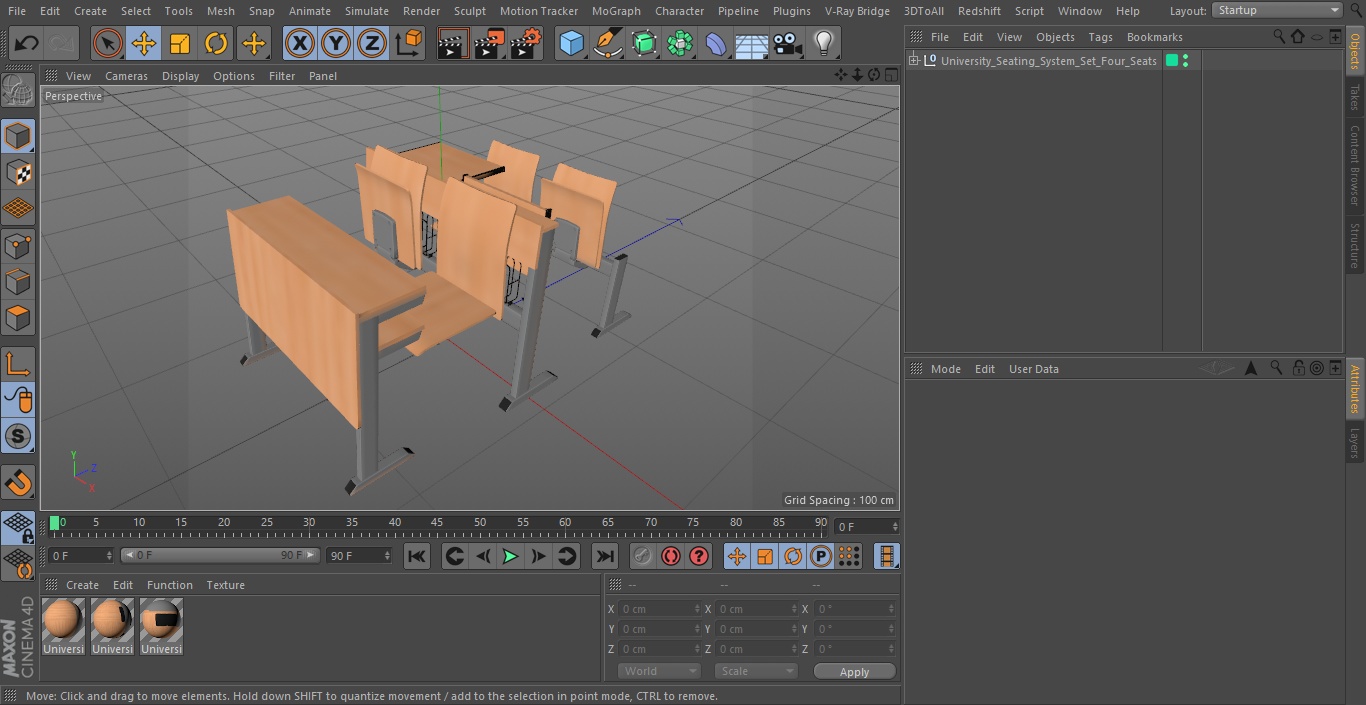This screenshot has width=1366, height=705.
Task: Toggle Parameter keyframe recording
Action: click(x=821, y=556)
